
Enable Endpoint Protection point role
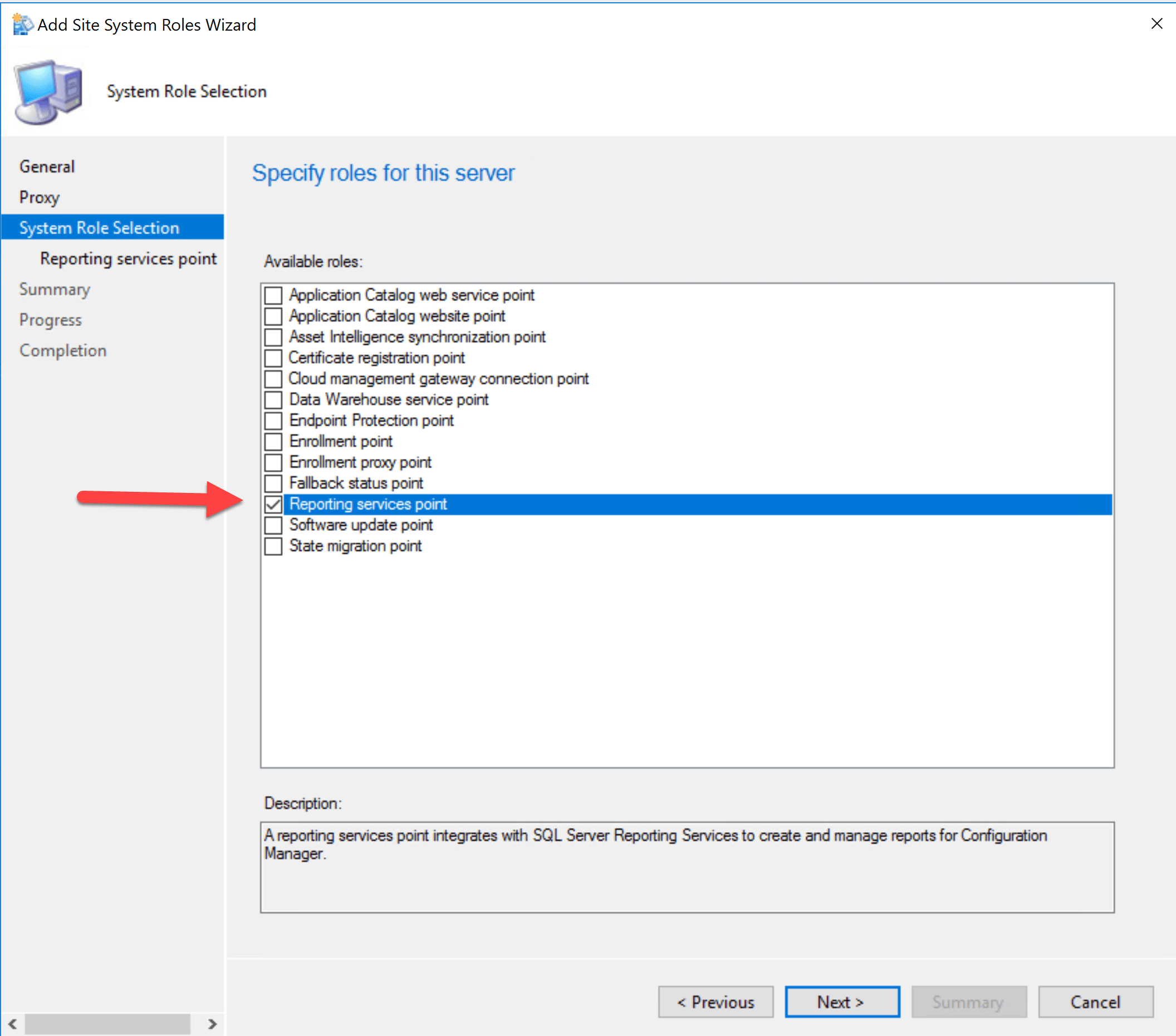[273, 420]
